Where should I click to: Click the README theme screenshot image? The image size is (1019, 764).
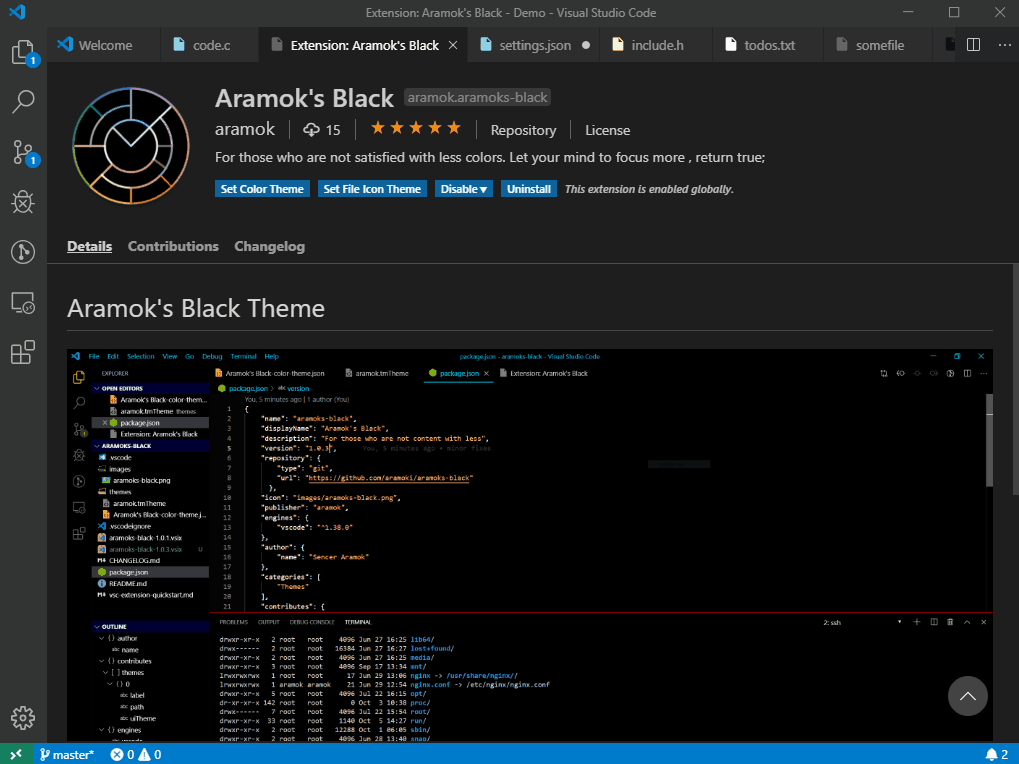point(530,545)
